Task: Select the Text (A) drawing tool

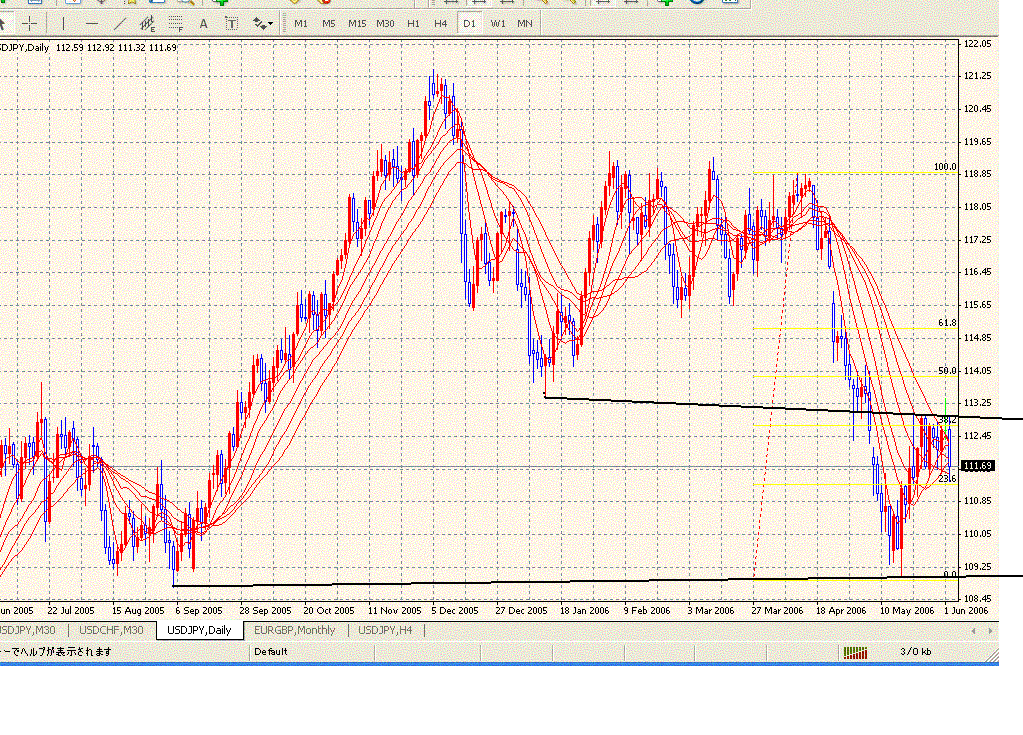Action: pos(204,23)
